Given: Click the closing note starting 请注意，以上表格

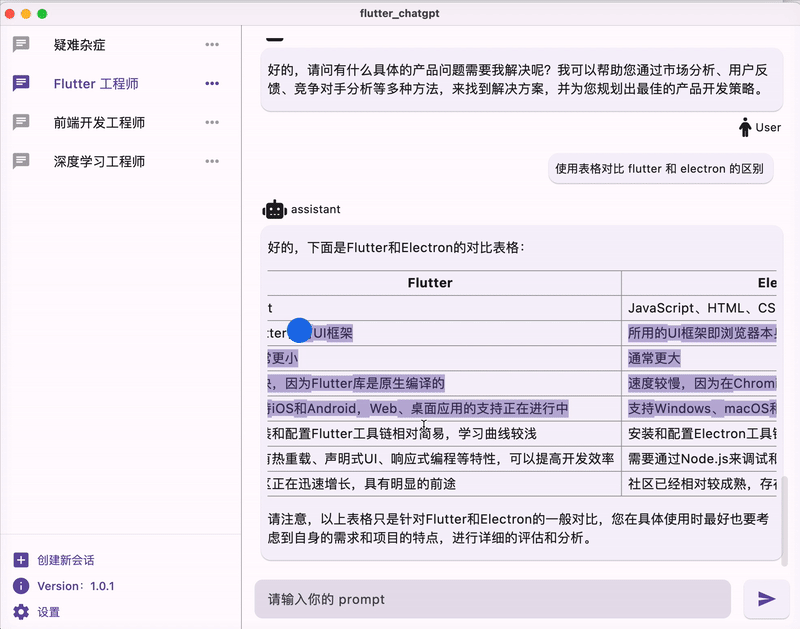Looking at the screenshot, I should 518,529.
